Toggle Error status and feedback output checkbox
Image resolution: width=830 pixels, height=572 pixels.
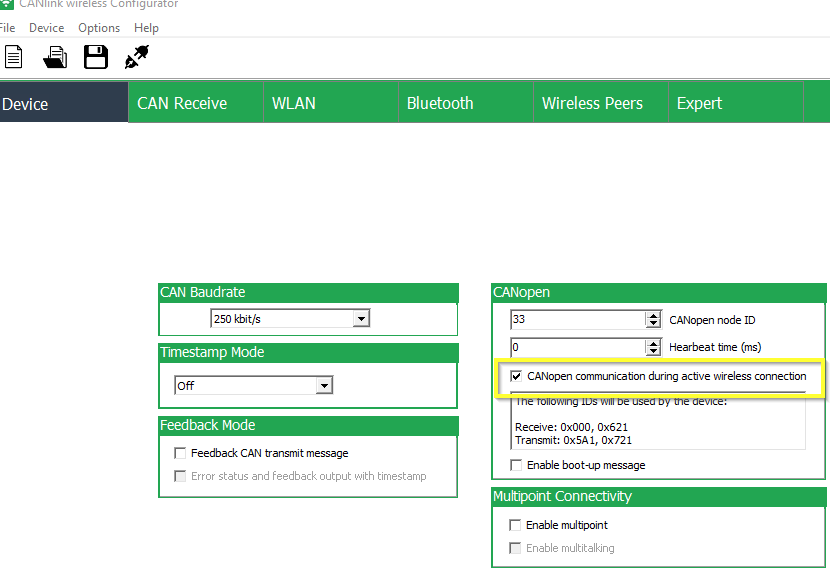coord(180,476)
